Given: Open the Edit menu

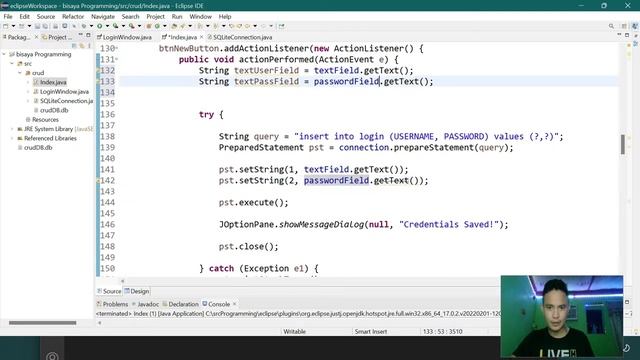Looking at the screenshot, I should pyautogui.click(x=24, y=16).
